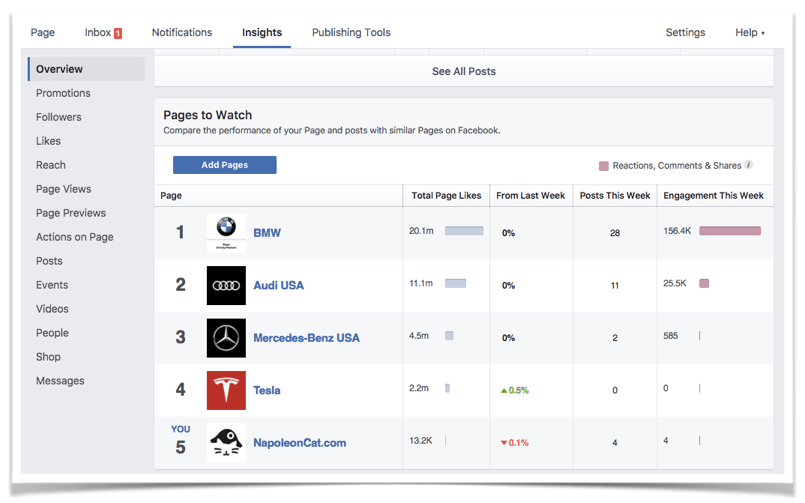Open Events insights section

(52, 285)
